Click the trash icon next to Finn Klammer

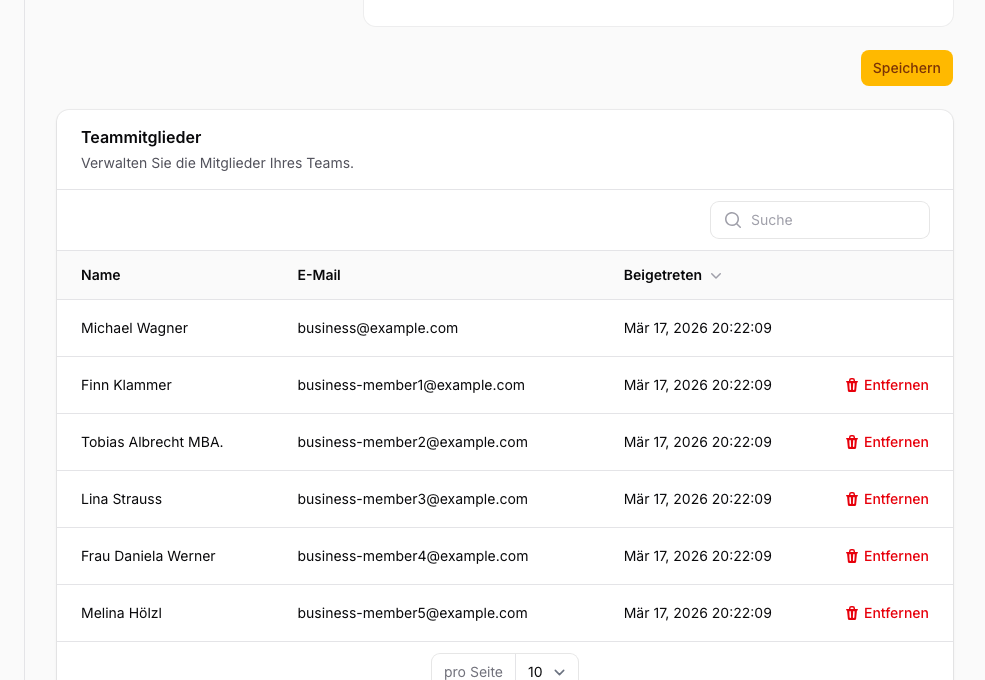click(x=852, y=385)
